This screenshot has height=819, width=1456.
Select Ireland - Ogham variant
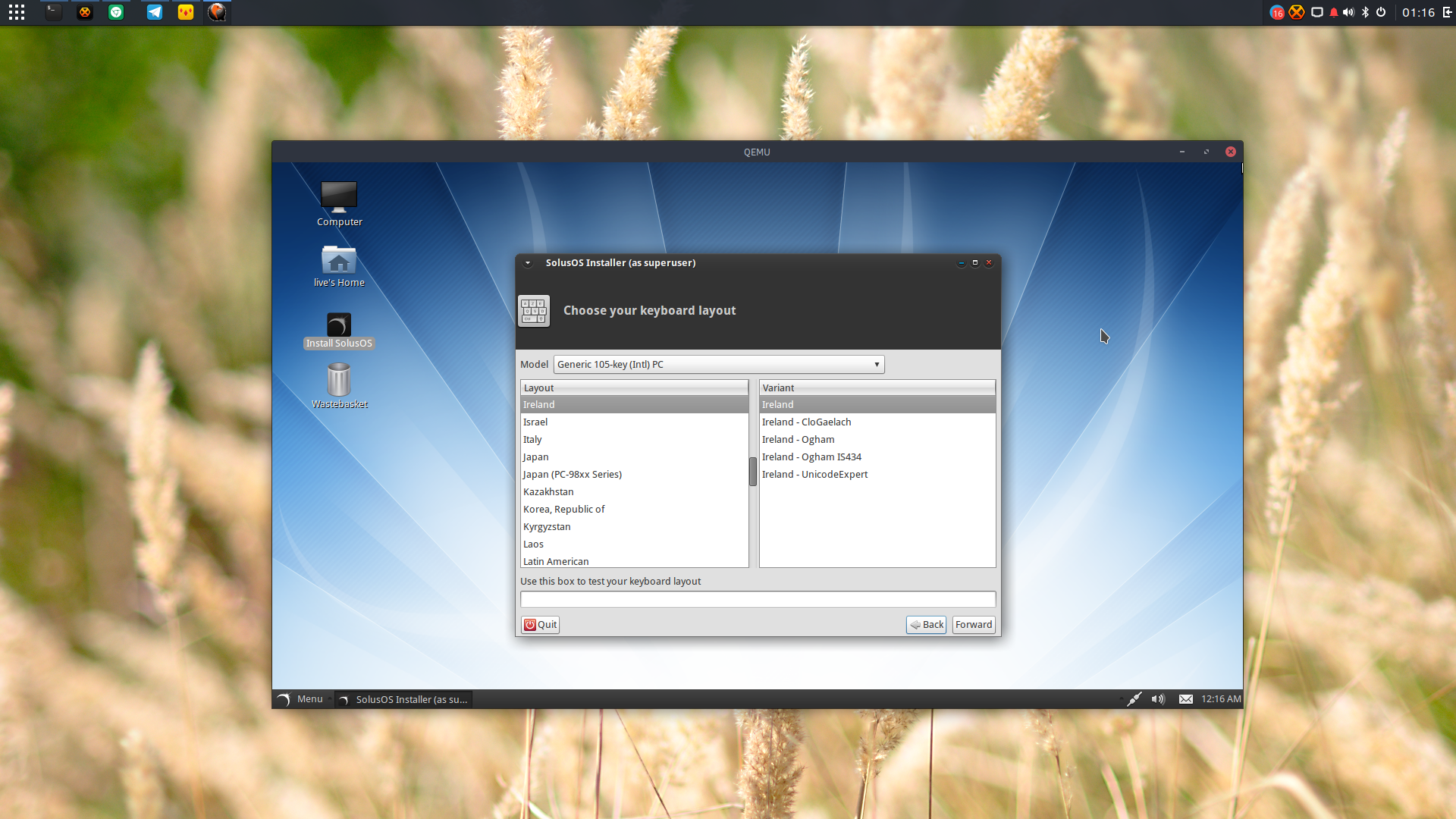[x=877, y=440]
